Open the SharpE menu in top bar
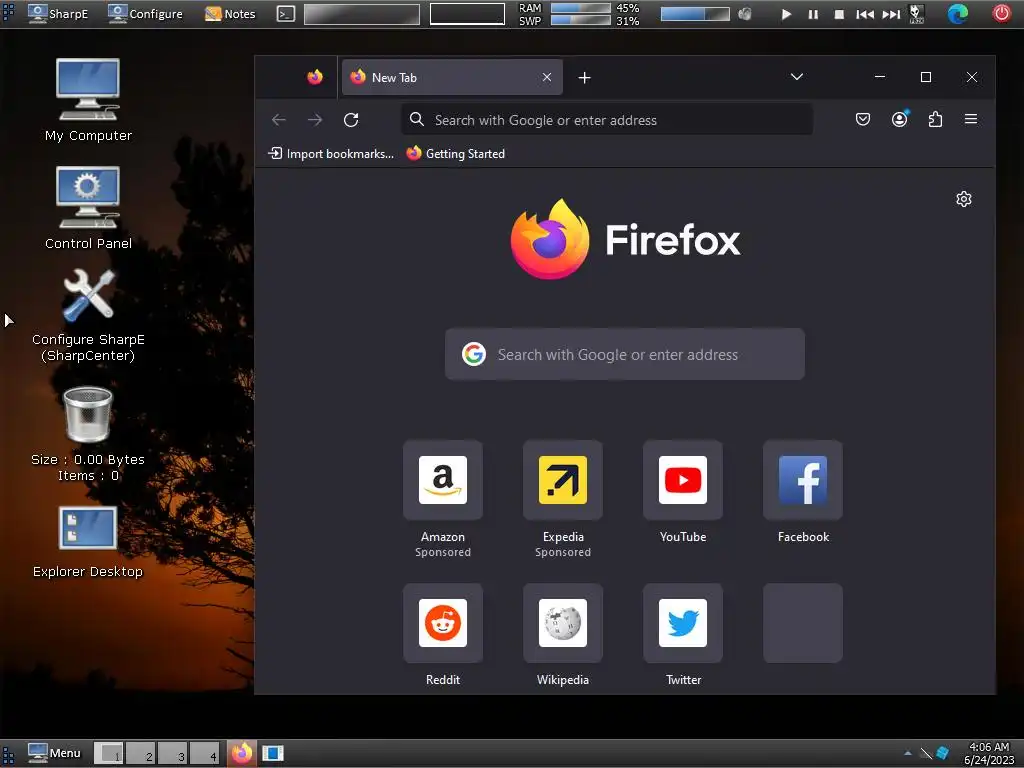Viewport: 1024px width, 768px height. tap(57, 14)
